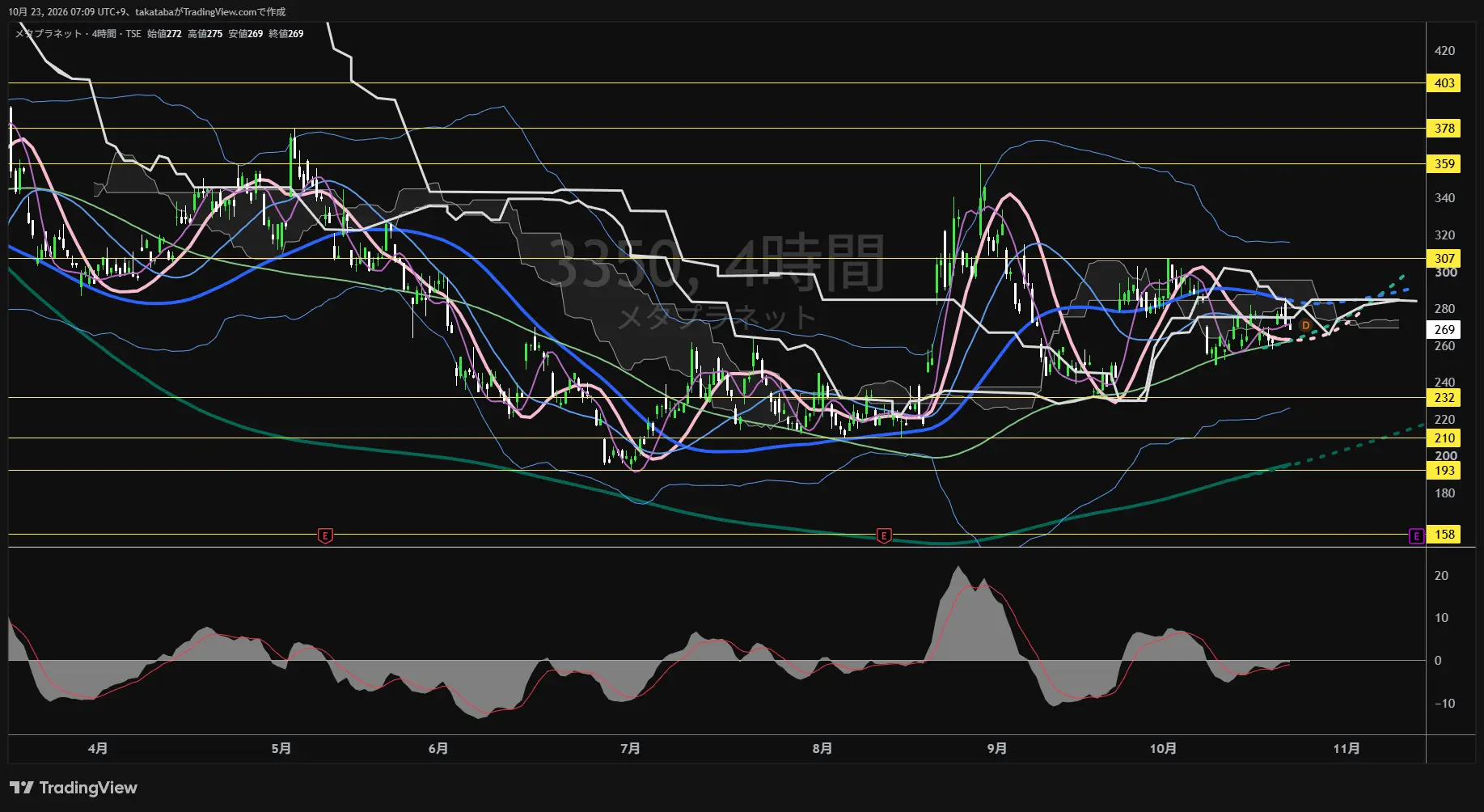Image resolution: width=1484 pixels, height=812 pixels.
Task: Click the orange D dividend marker
Action: click(x=1305, y=325)
